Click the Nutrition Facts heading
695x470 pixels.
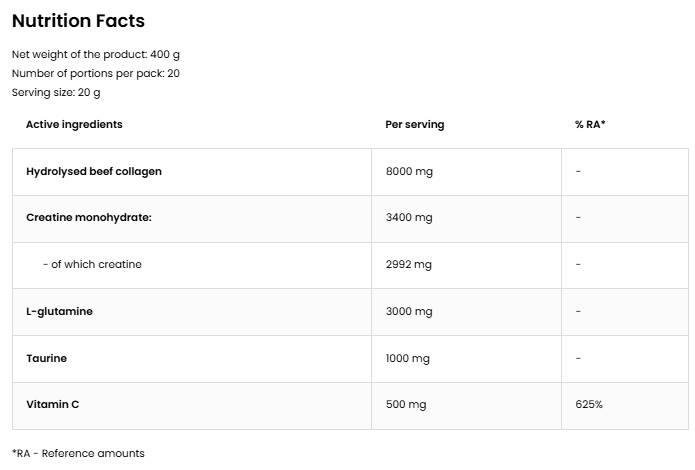(78, 20)
